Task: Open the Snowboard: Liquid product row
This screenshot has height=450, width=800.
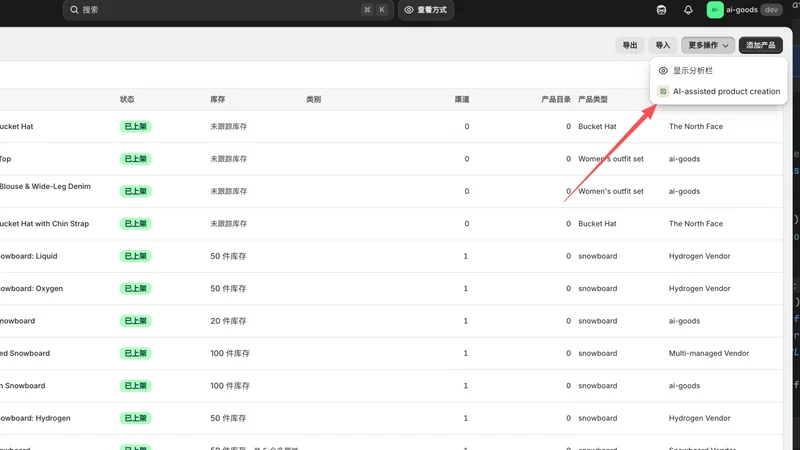Action: click(x=29, y=256)
